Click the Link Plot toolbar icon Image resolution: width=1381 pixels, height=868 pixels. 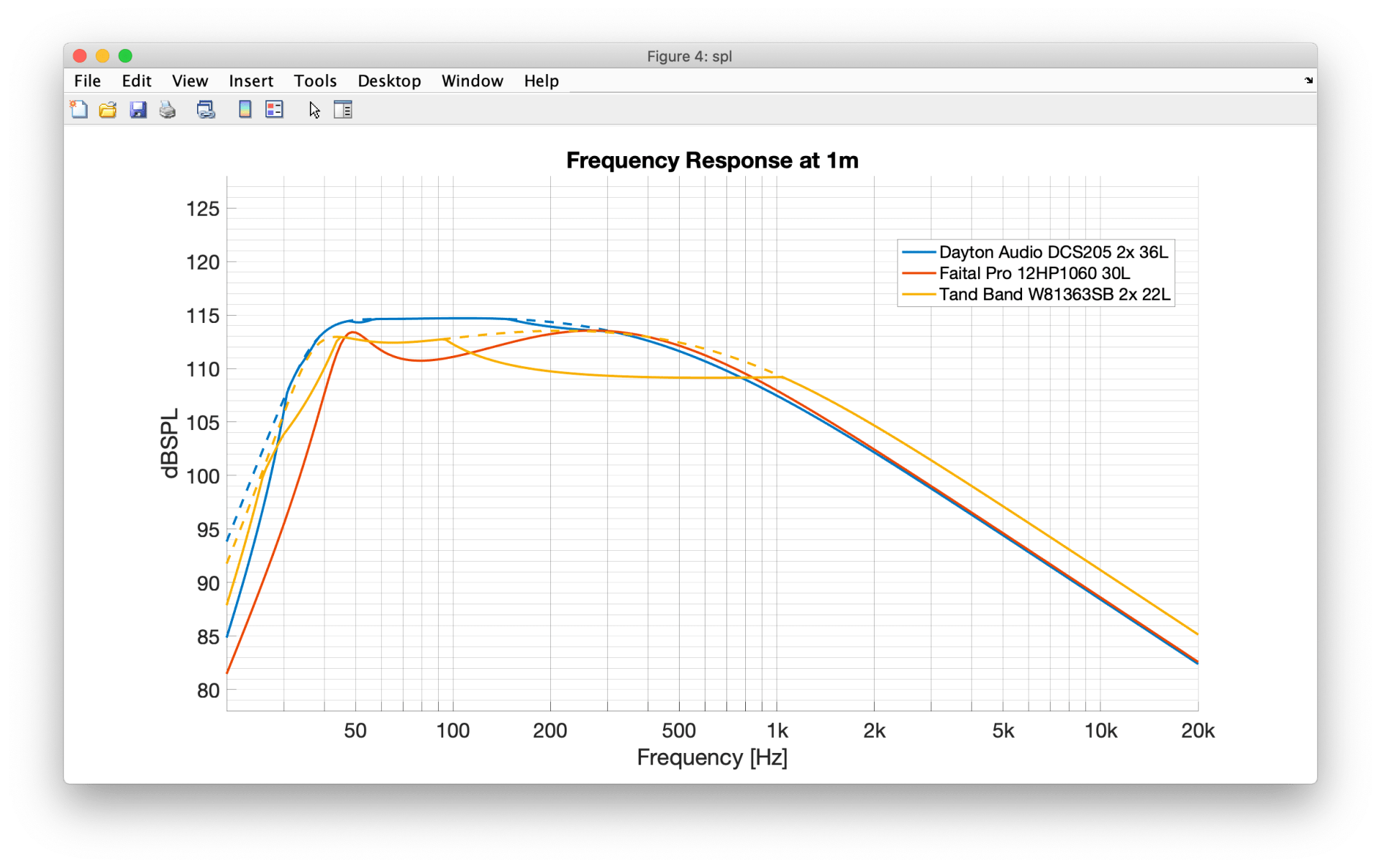click(x=206, y=110)
